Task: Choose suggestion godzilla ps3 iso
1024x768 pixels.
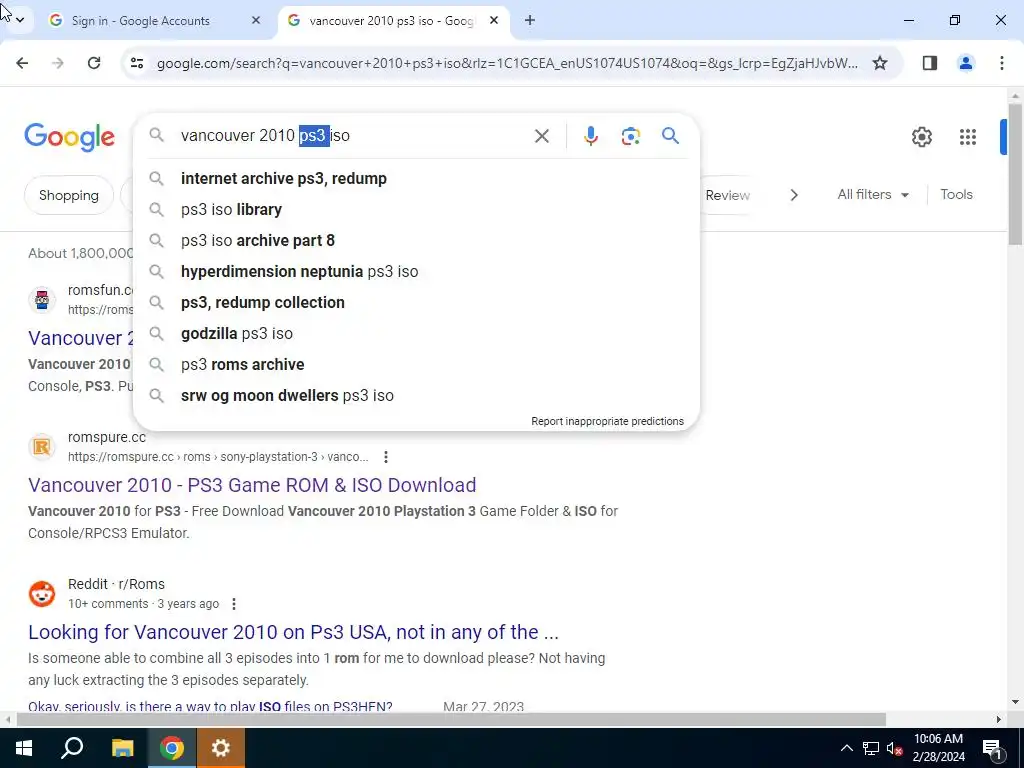Action: click(416, 334)
